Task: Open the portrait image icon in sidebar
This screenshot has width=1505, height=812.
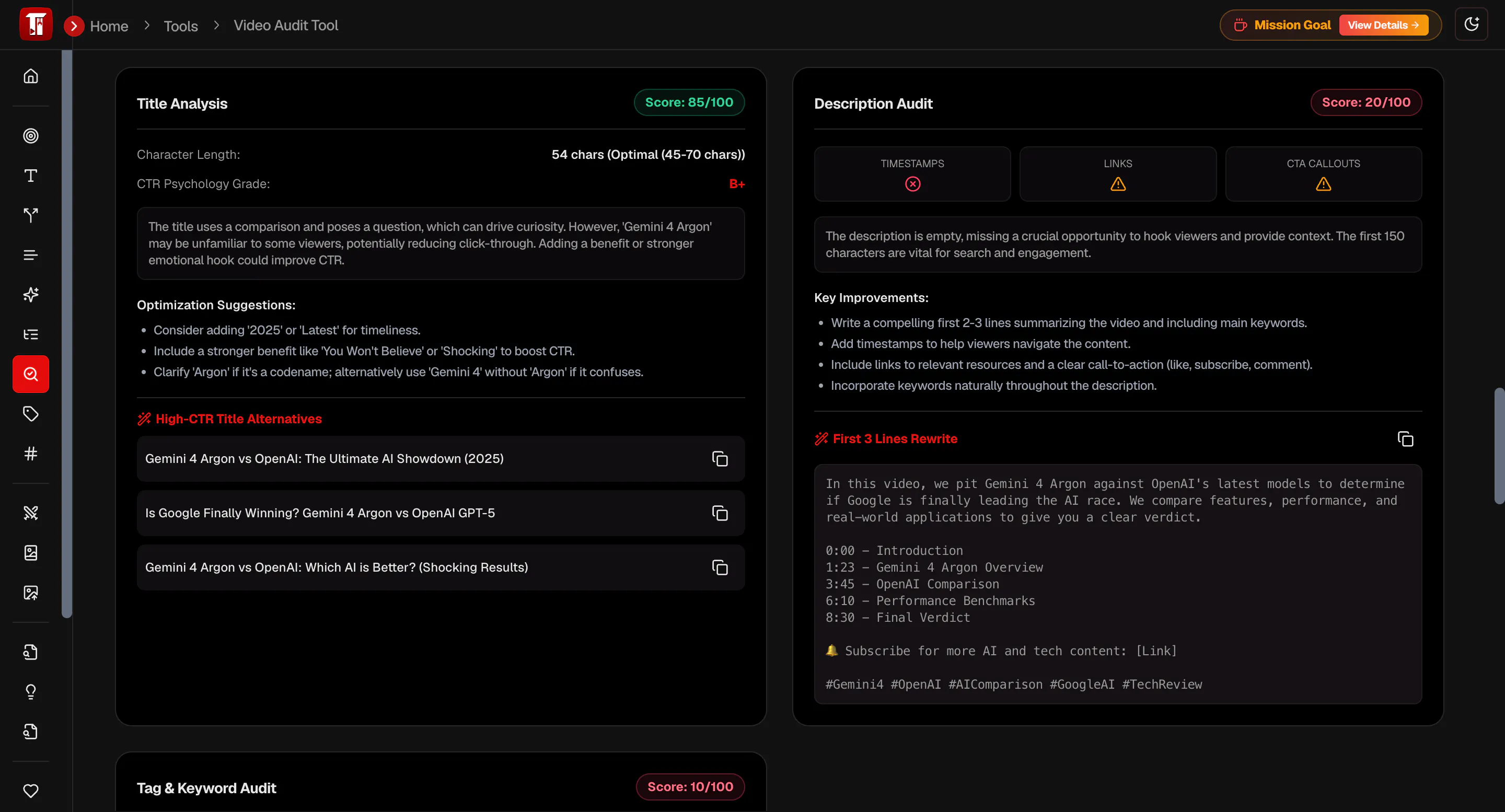Action: click(30, 553)
